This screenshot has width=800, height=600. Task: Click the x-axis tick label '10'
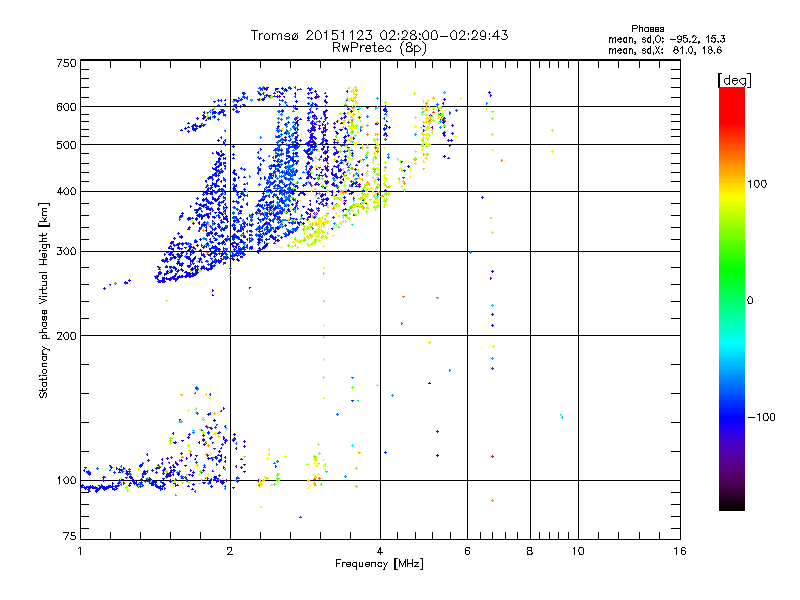click(x=578, y=551)
